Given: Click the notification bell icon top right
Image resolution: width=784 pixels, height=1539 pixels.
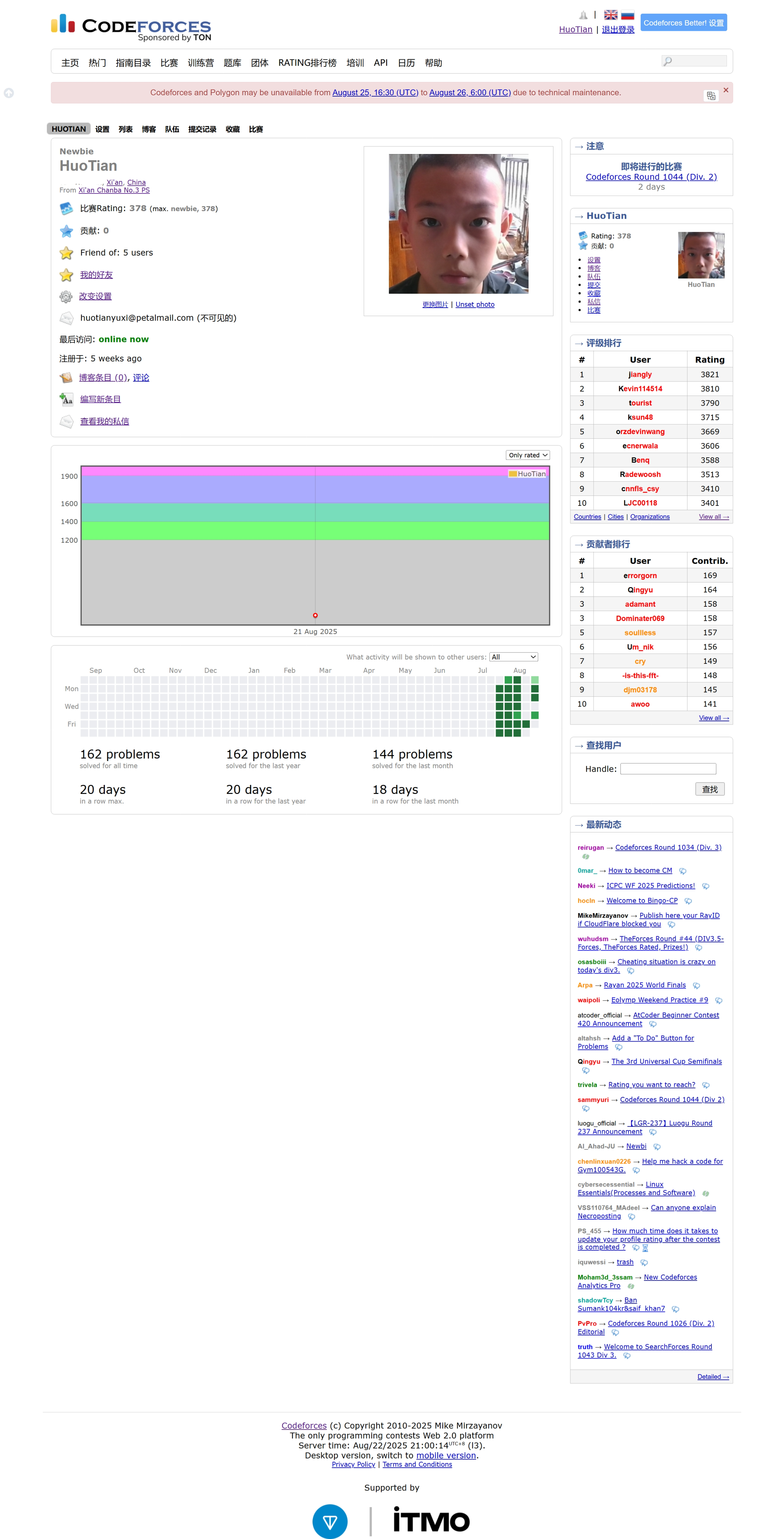Looking at the screenshot, I should tap(583, 14).
